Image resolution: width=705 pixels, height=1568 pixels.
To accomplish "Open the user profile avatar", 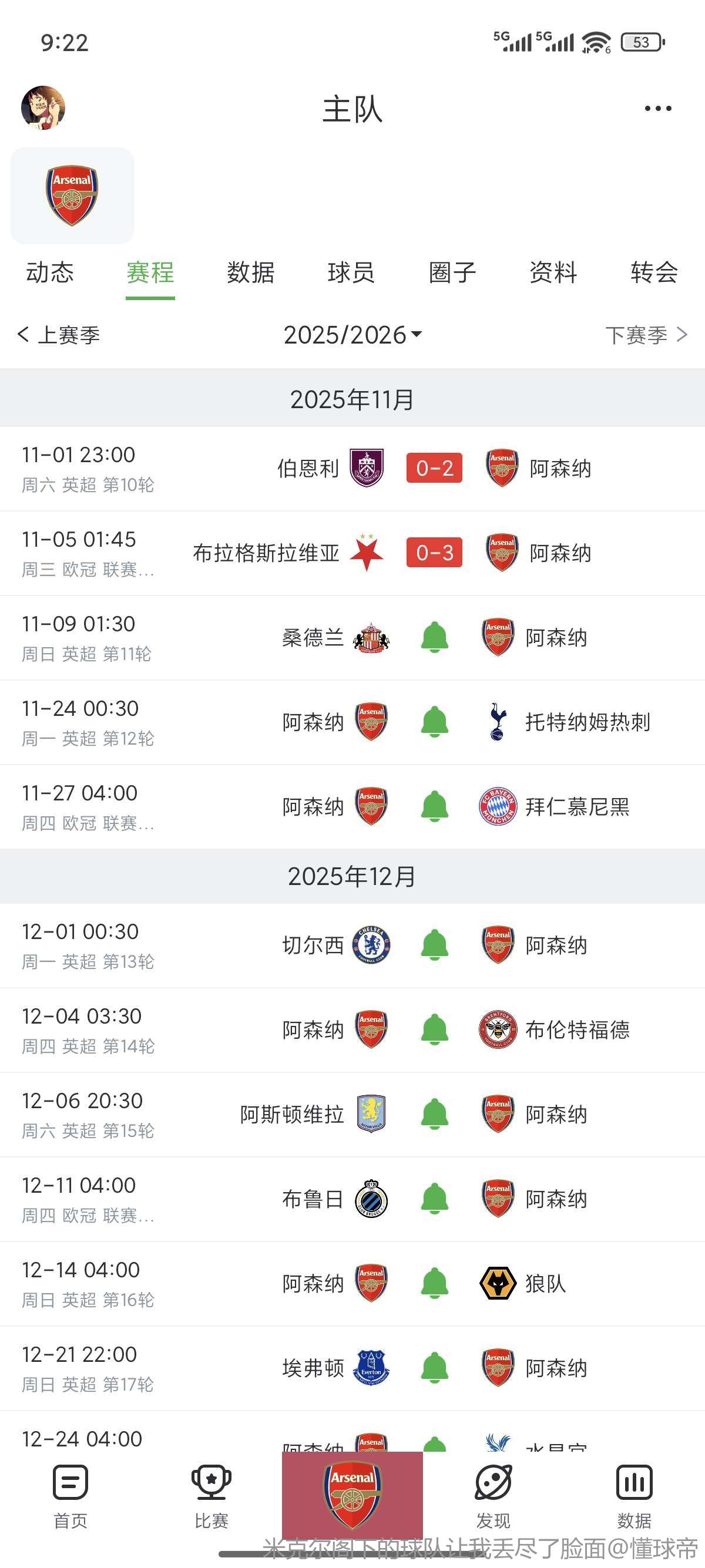I will tap(43, 107).
